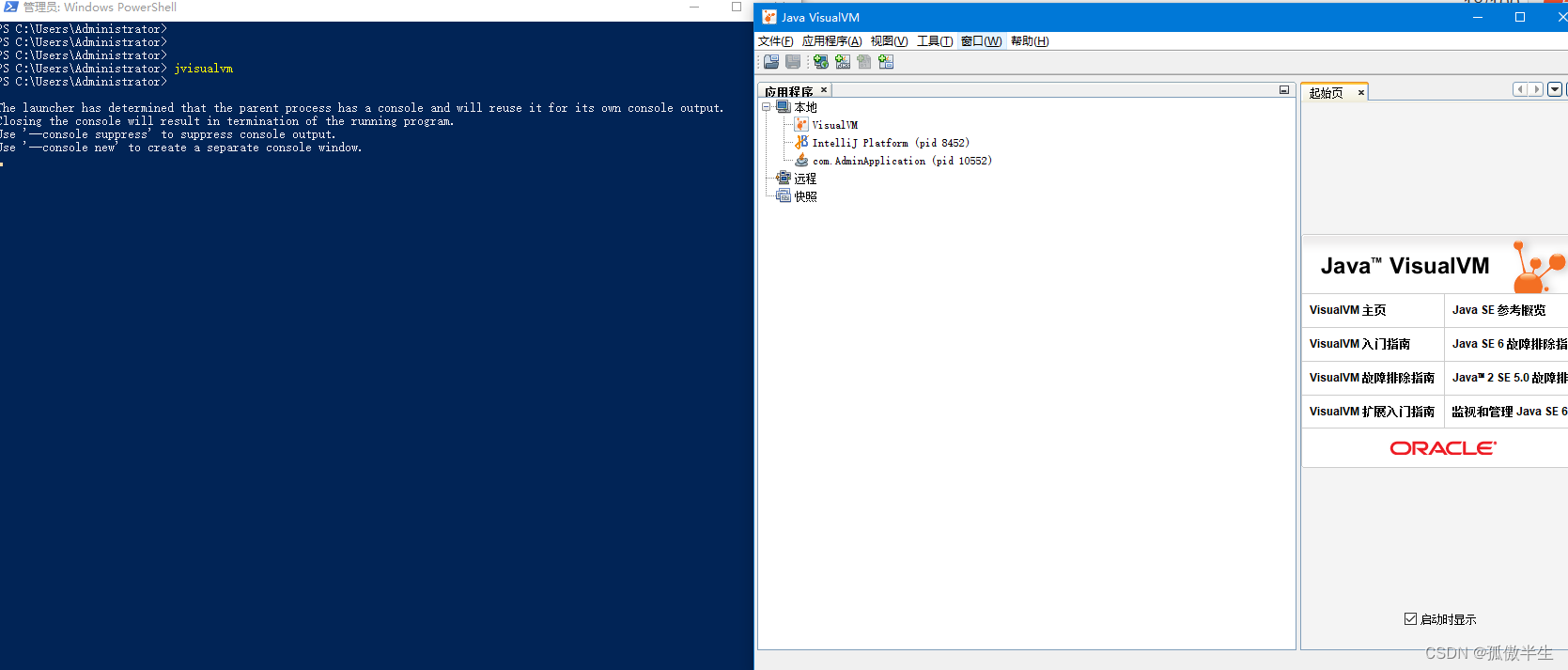Click the greyed Save toolbar icon
Viewport: 1568px width, 670px height.
pos(793,62)
